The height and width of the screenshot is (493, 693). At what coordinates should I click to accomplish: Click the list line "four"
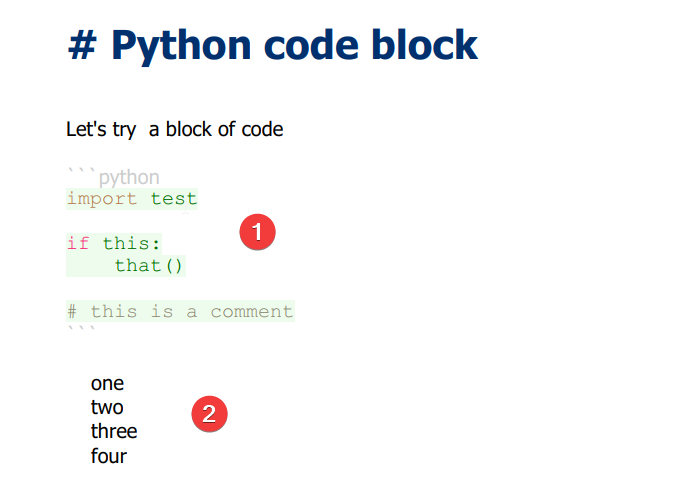tap(109, 456)
